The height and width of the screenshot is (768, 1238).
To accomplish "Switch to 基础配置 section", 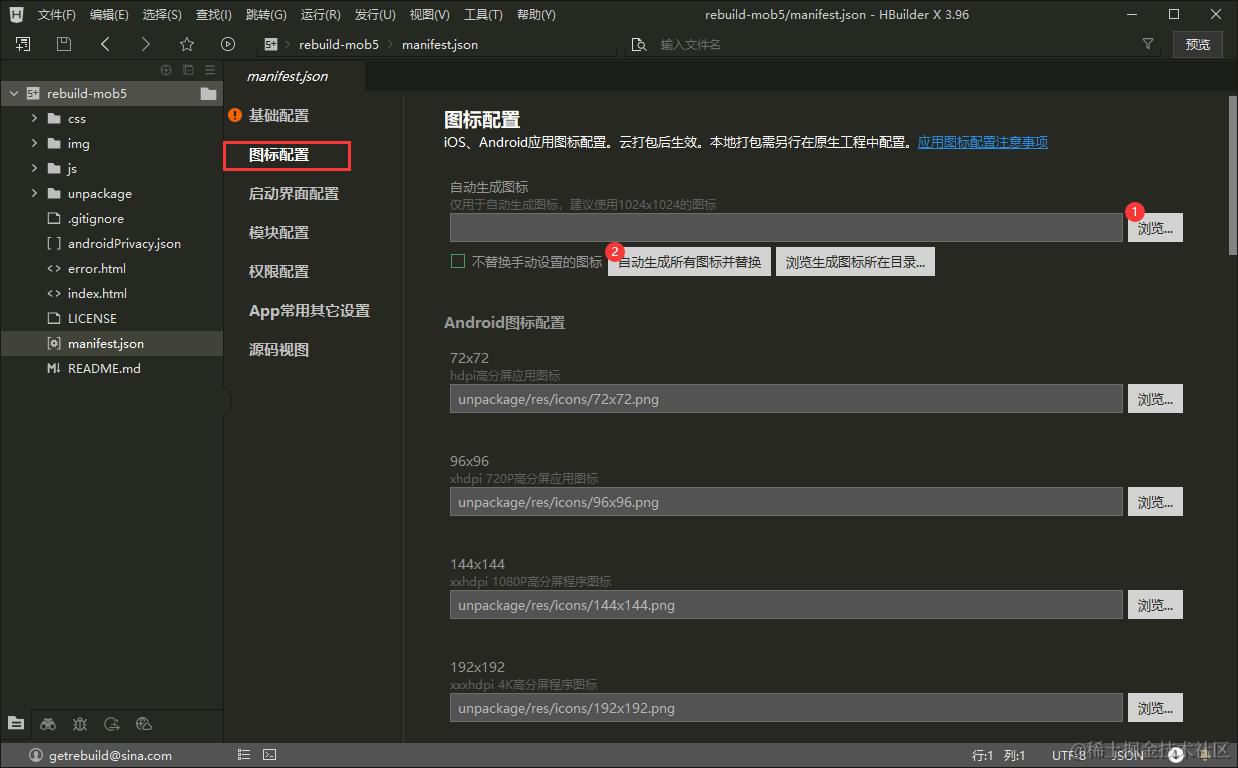I will (279, 116).
